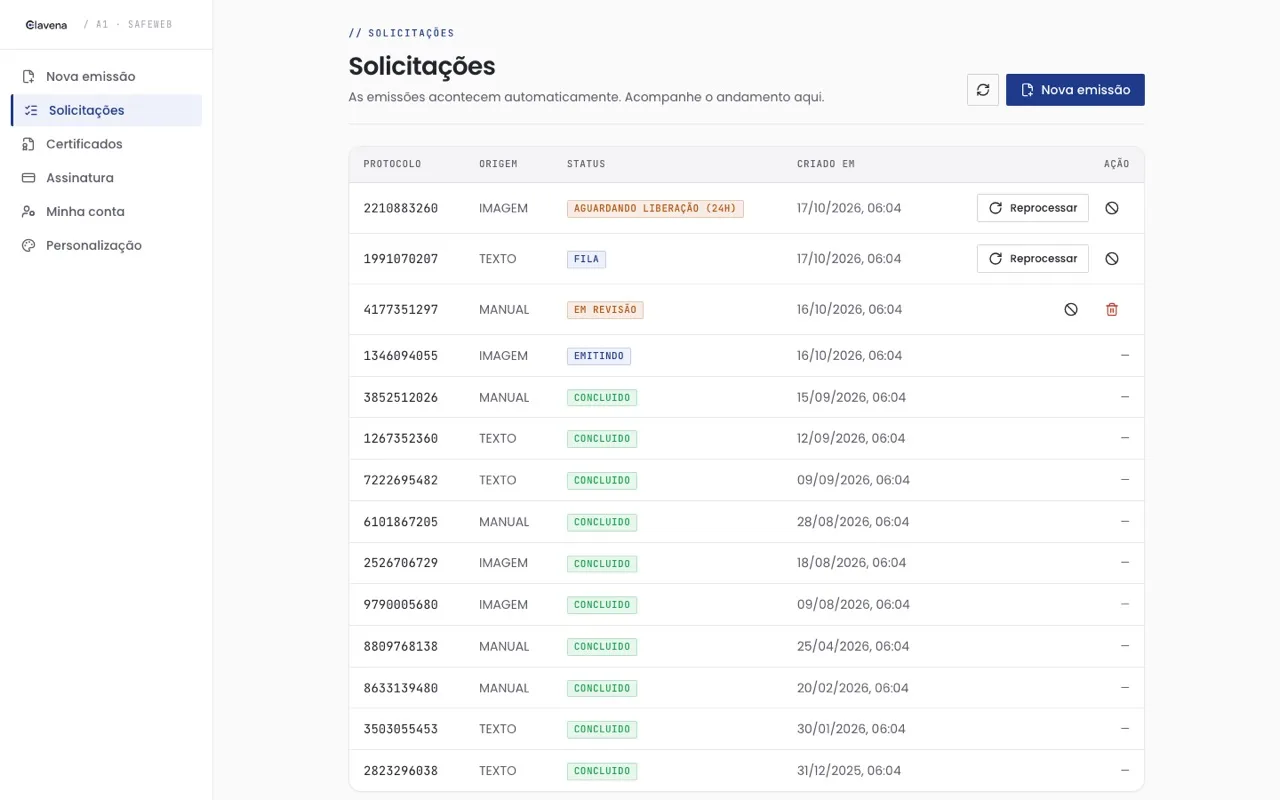Click the MANUAL origin of protocol 8633139480

pyautogui.click(x=504, y=688)
